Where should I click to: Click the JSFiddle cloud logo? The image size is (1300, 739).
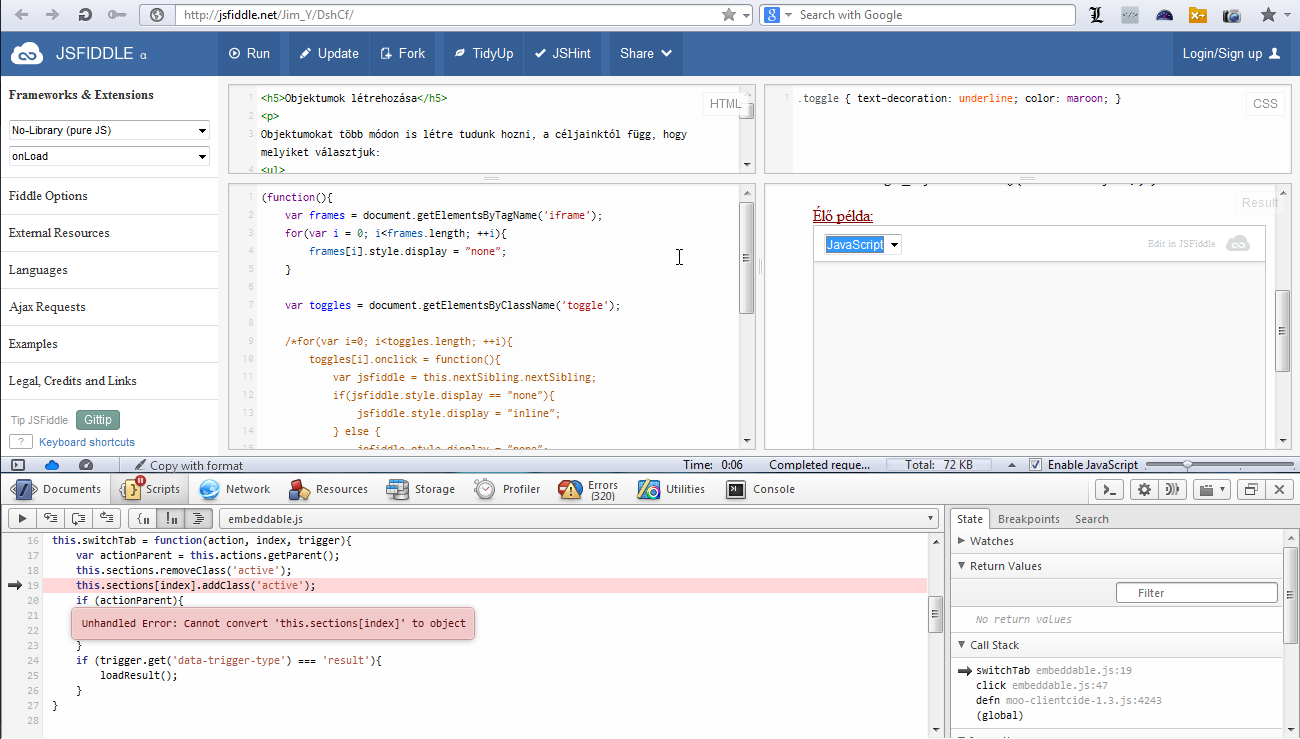28,54
